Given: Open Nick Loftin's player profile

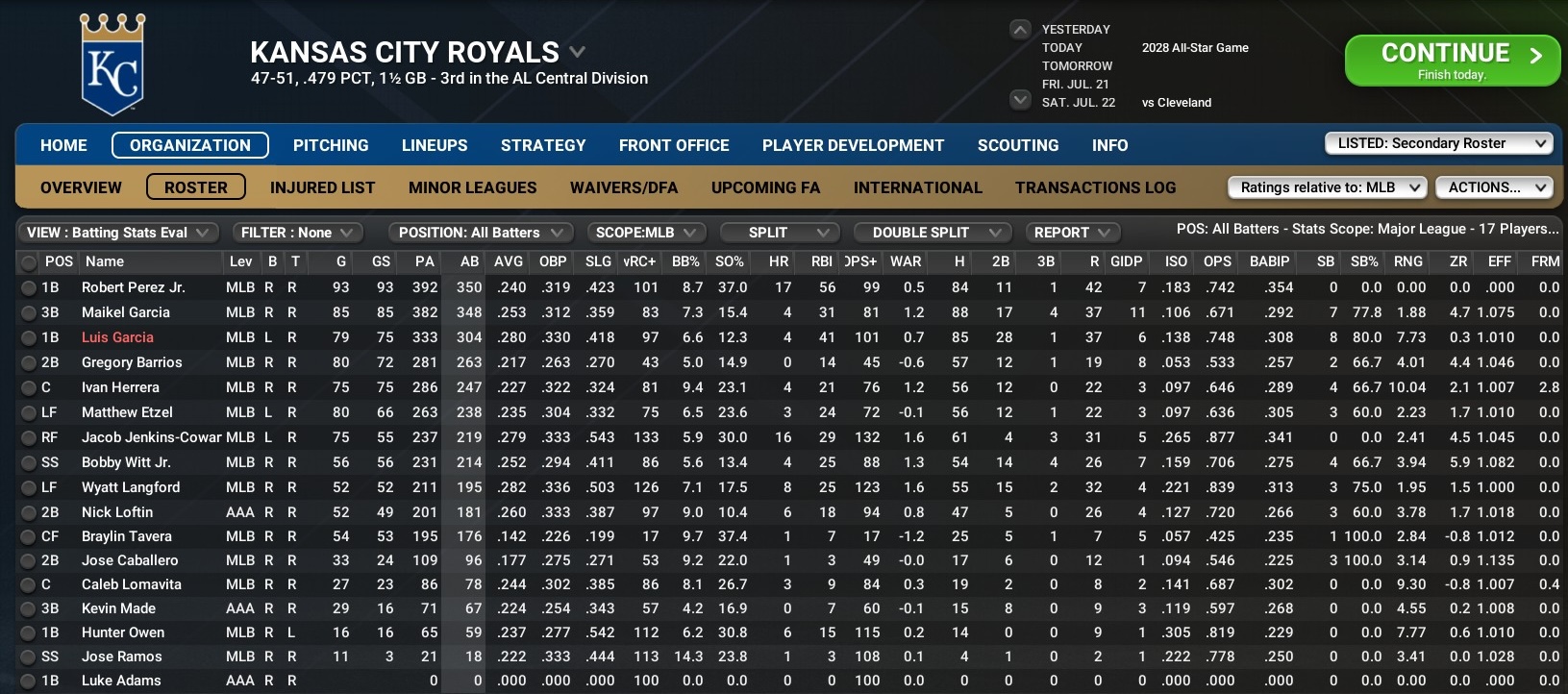Looking at the screenshot, I should pos(117,512).
